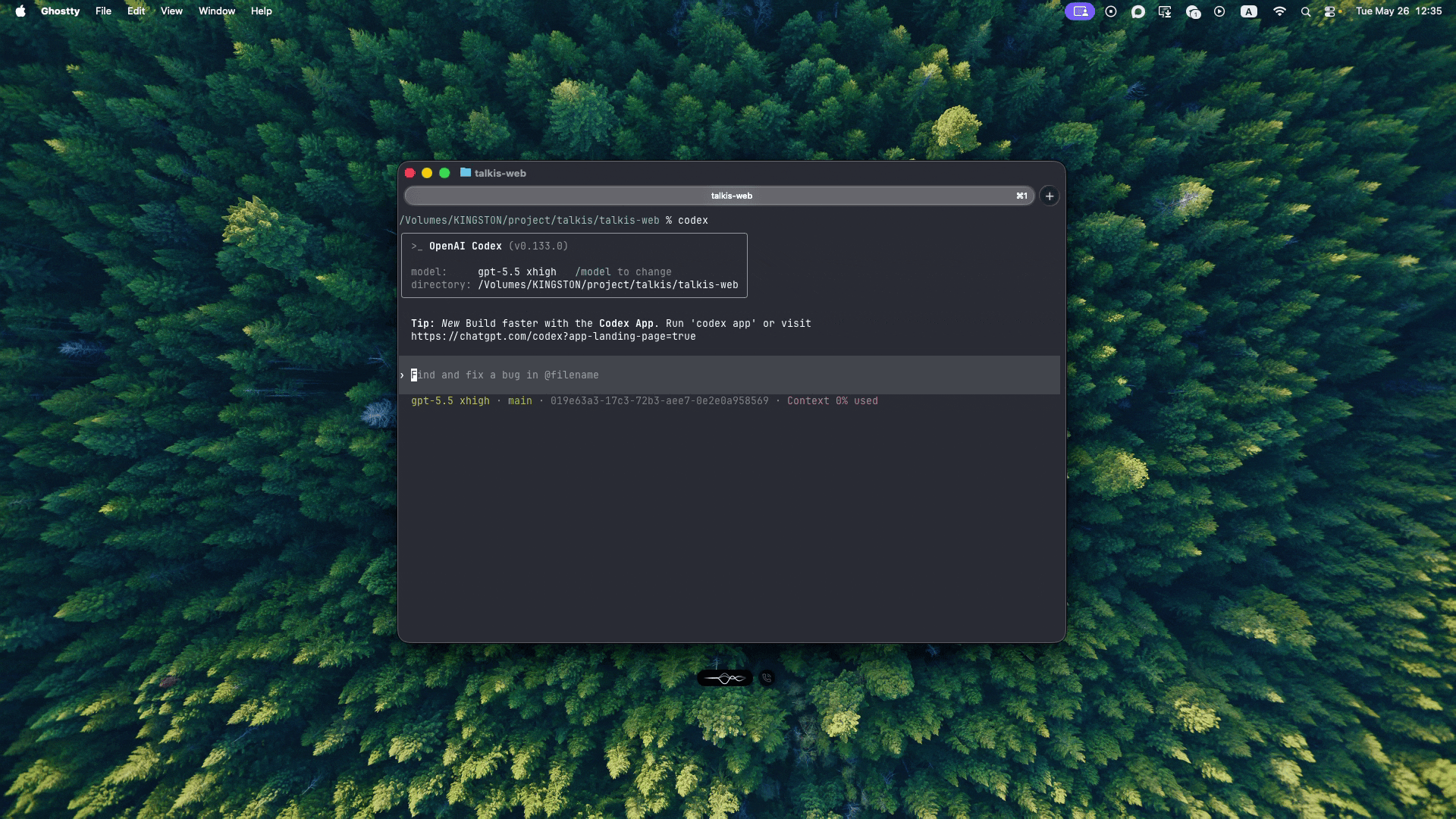1456x819 pixels.
Task: Open Spotlight search magnifier icon
Action: tap(1306, 11)
